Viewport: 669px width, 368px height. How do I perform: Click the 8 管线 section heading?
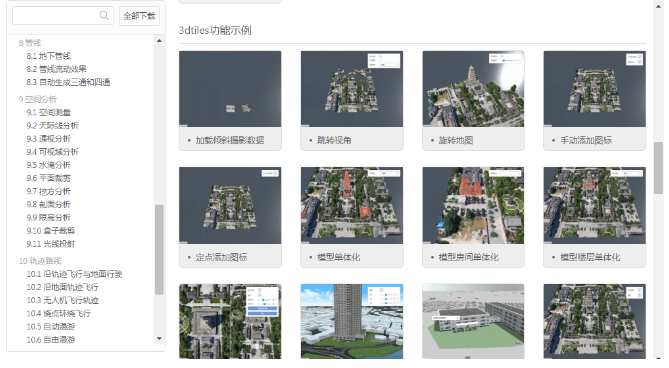click(x=30, y=43)
